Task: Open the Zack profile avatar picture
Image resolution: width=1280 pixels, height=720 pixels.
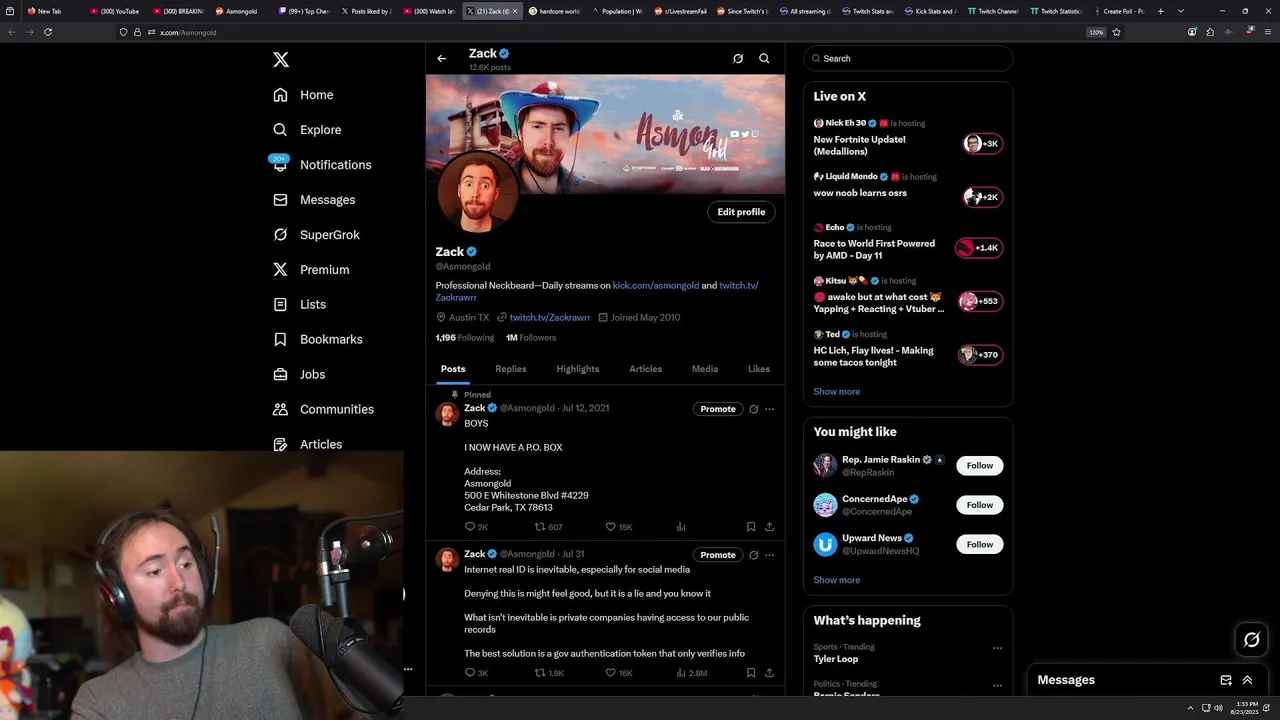Action: click(x=478, y=192)
